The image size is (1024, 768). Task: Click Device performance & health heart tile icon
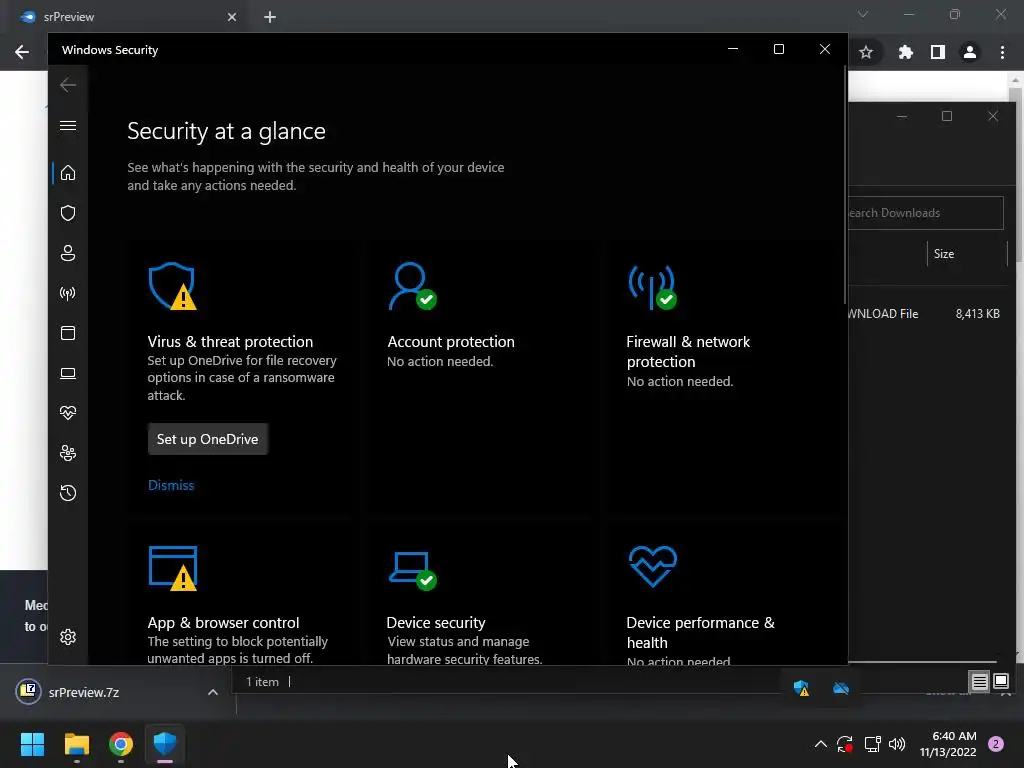coord(652,566)
